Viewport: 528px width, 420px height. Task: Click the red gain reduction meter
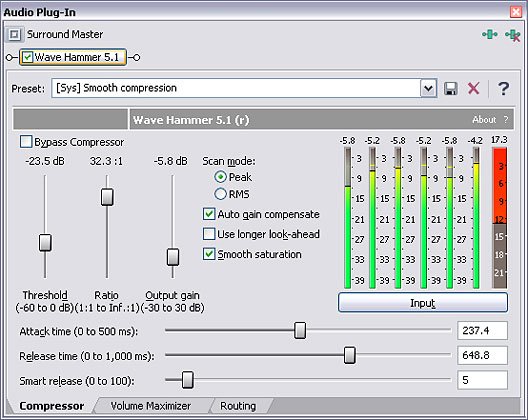point(499,218)
